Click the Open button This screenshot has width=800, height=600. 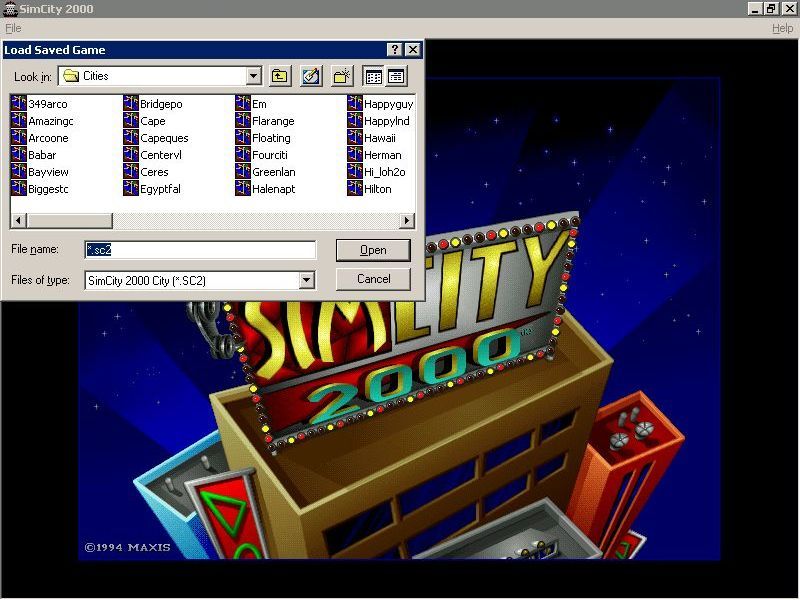[373, 250]
